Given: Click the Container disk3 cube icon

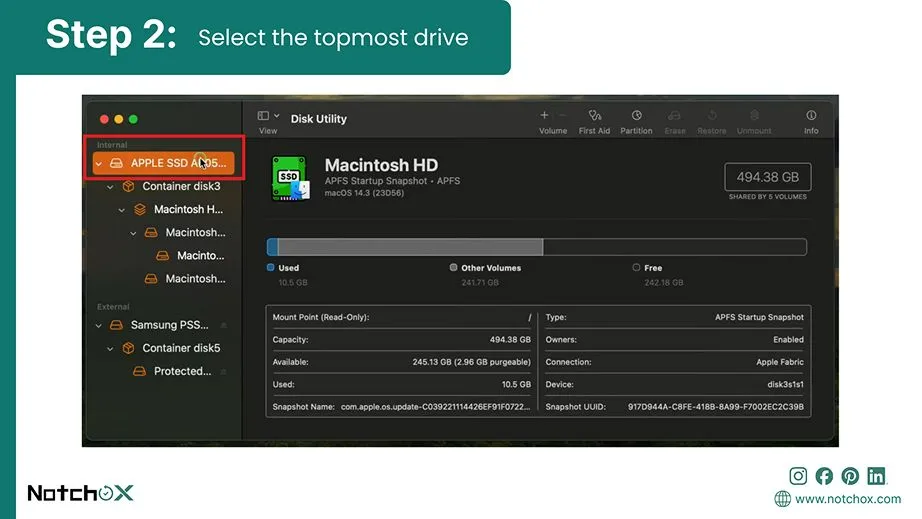Looking at the screenshot, I should tap(128, 186).
